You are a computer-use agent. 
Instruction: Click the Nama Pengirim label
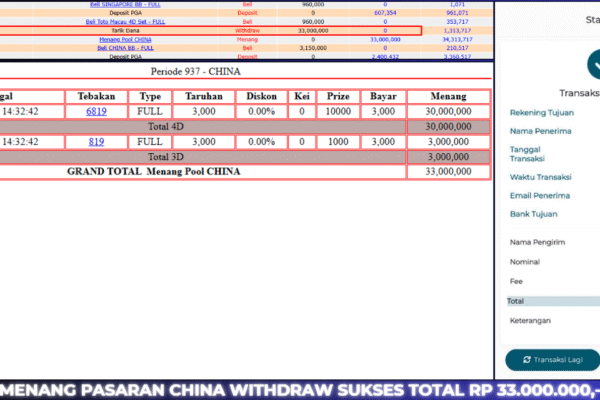(x=538, y=242)
